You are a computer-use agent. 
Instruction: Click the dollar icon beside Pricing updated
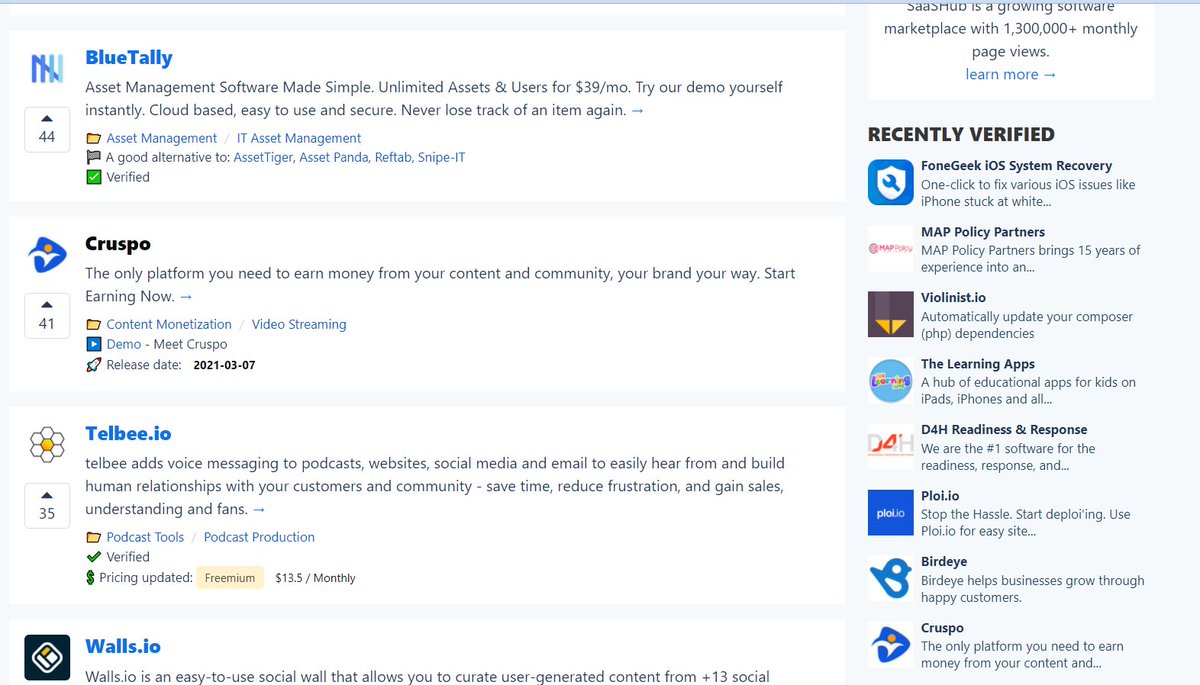tap(91, 577)
